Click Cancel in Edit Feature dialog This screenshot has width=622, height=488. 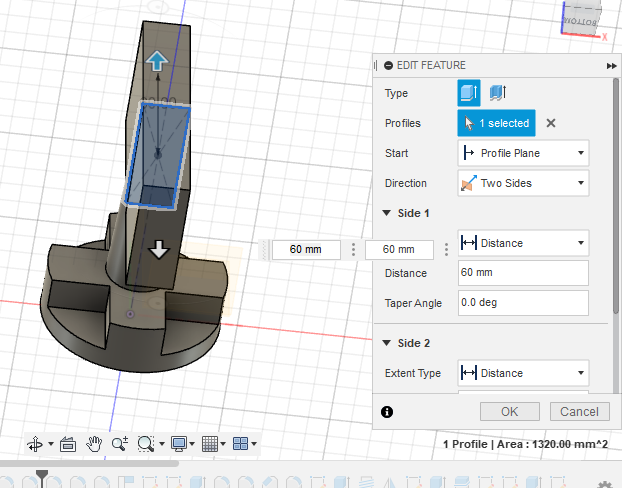(x=580, y=411)
